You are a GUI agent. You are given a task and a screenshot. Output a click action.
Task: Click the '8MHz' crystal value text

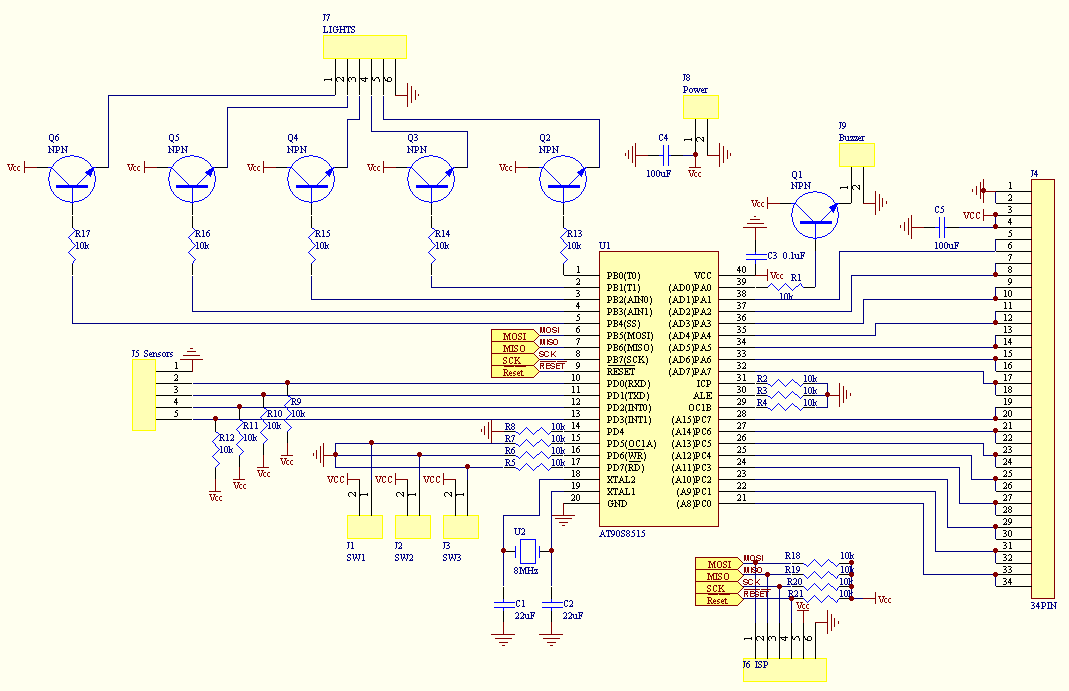[x=526, y=570]
